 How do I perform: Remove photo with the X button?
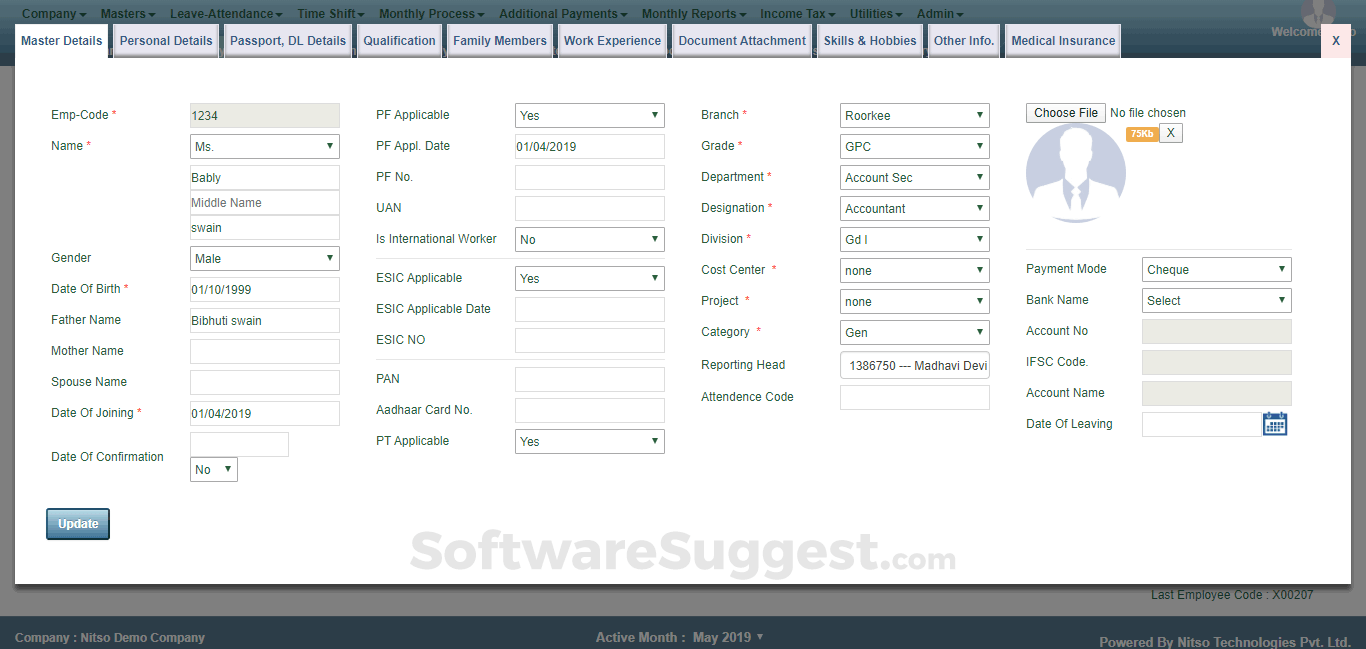1171,133
